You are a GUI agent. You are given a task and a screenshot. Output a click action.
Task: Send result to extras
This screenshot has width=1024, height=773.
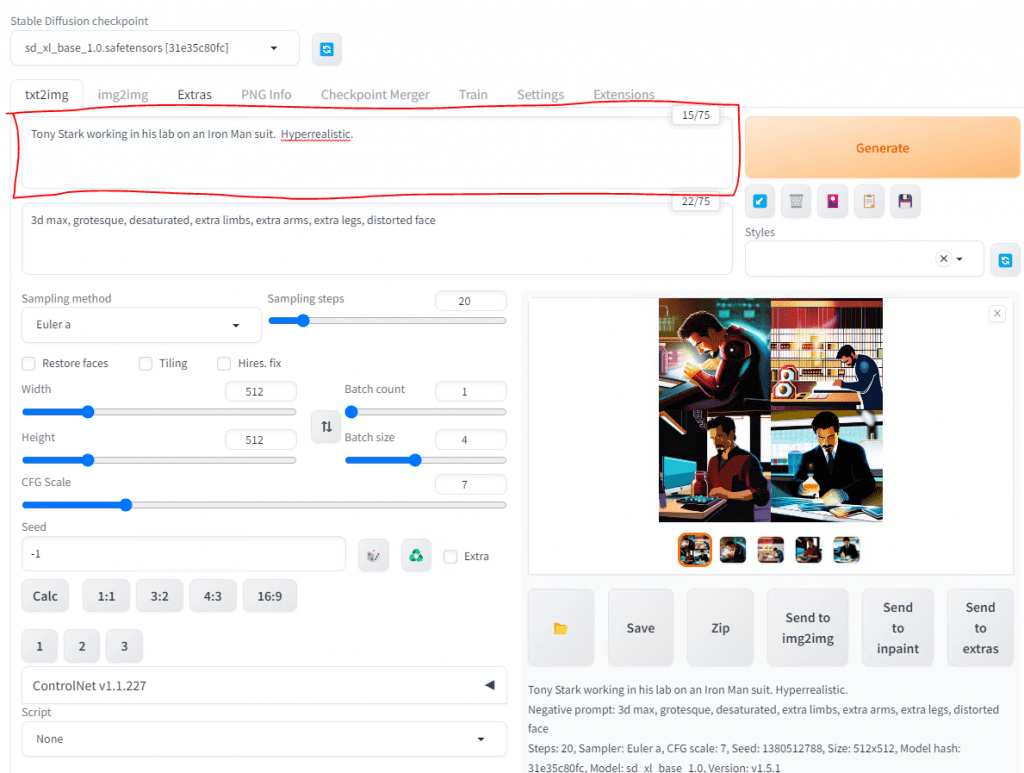coord(980,627)
